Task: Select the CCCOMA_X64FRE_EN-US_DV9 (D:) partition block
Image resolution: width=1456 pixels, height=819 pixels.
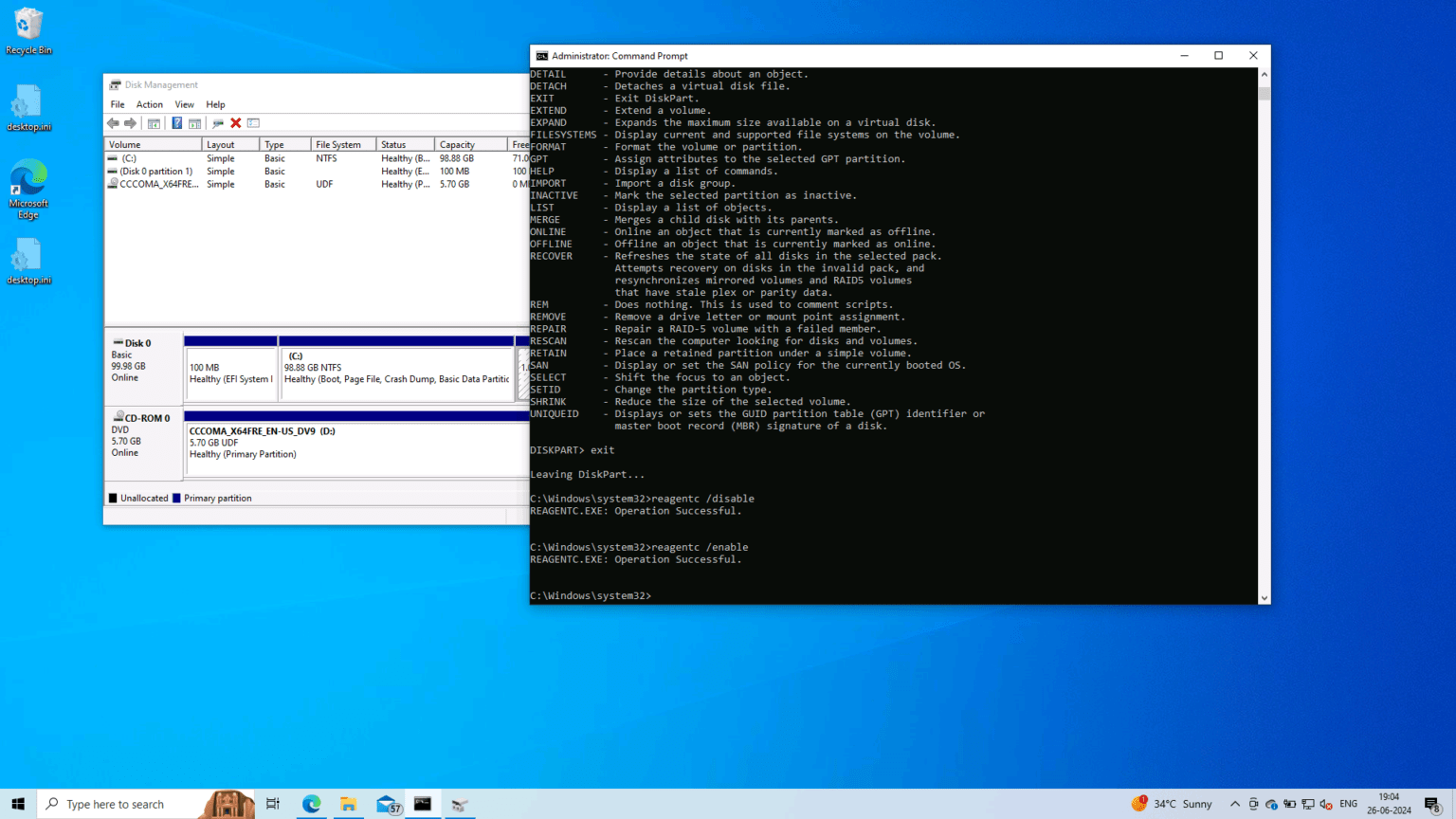Action: [356, 443]
